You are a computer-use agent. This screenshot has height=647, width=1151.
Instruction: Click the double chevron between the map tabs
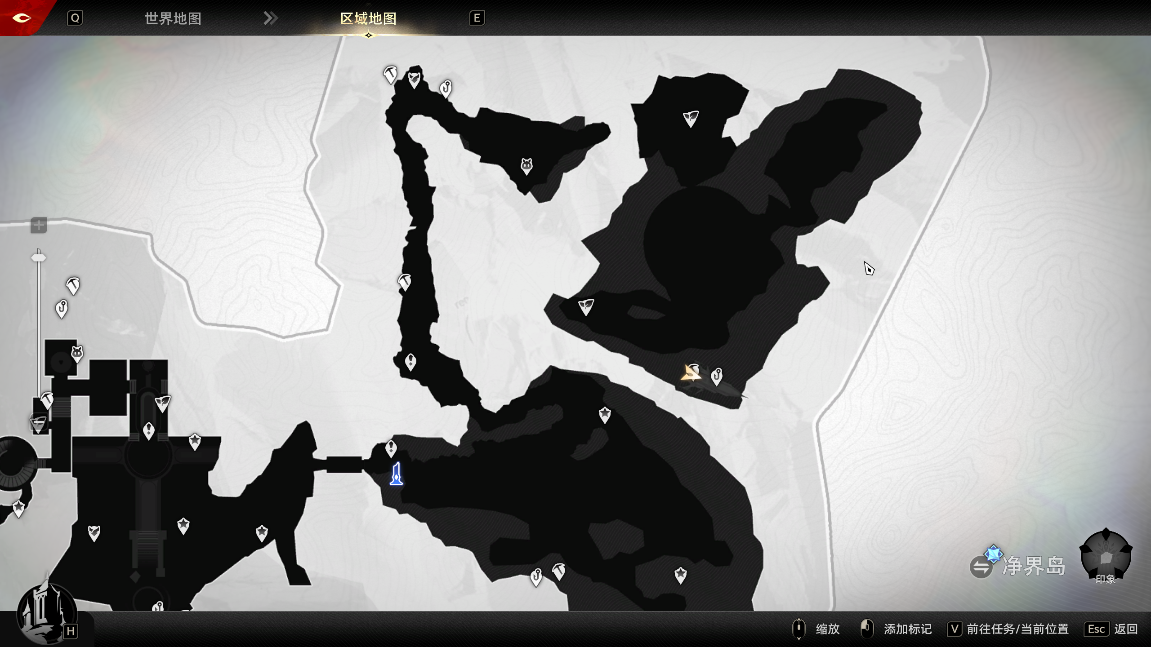[x=270, y=18]
